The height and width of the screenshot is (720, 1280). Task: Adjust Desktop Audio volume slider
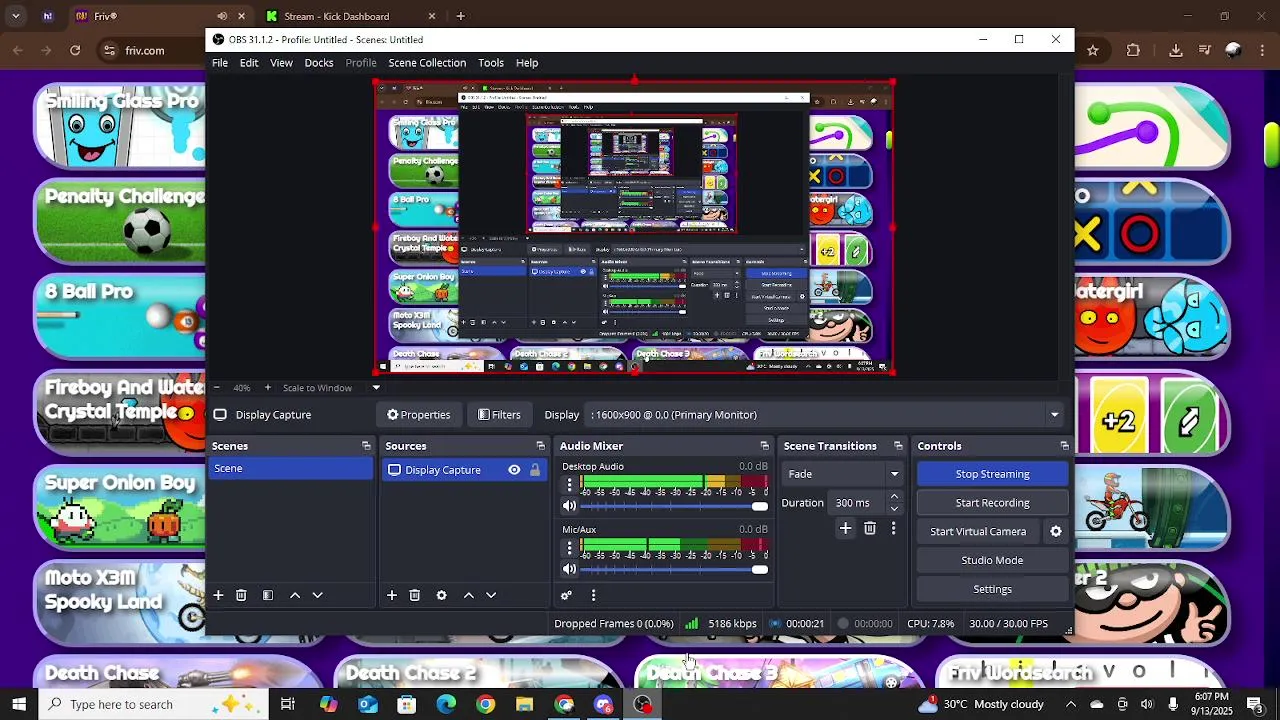point(674,506)
